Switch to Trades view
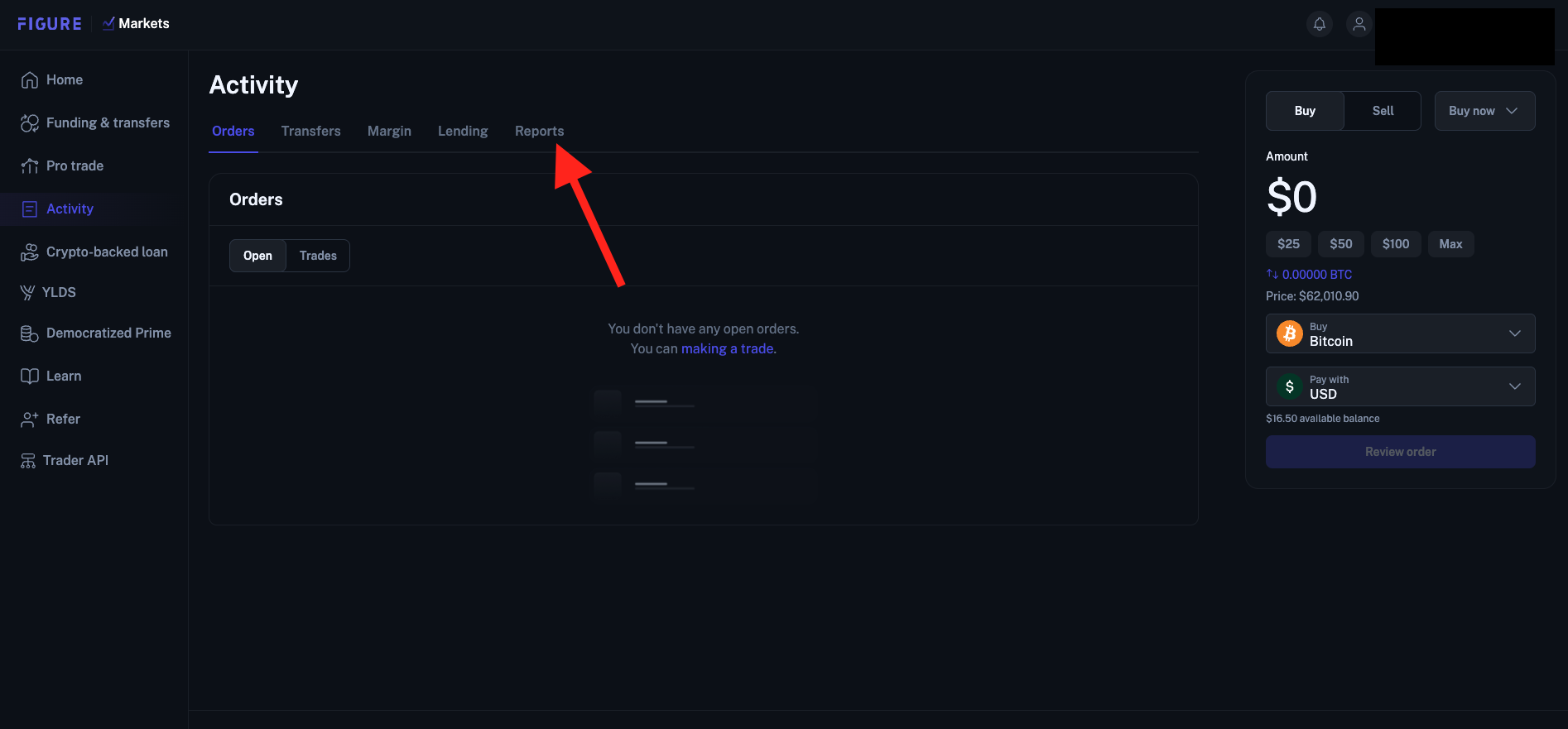 pos(318,256)
